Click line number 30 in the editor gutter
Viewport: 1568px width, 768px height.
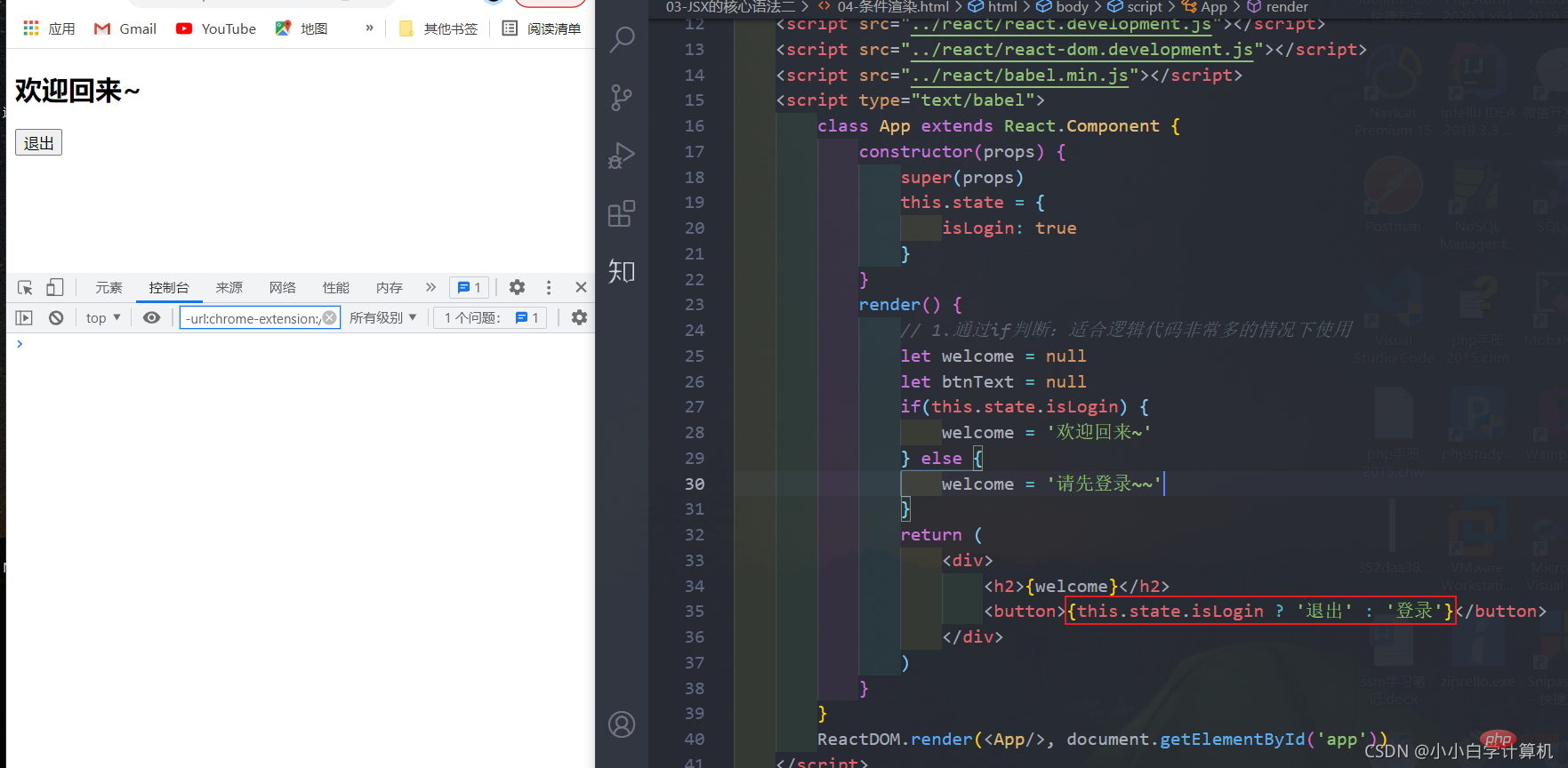(x=695, y=484)
